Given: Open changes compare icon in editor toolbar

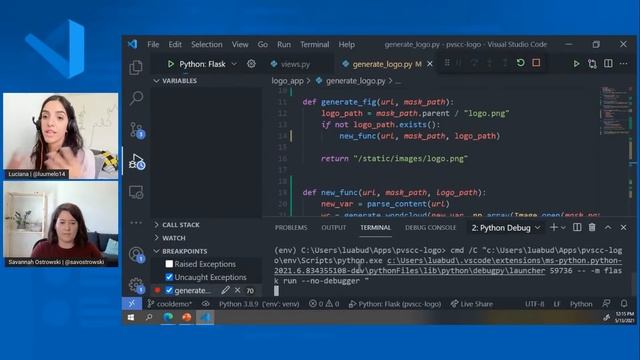Looking at the screenshot, I should point(592,64).
